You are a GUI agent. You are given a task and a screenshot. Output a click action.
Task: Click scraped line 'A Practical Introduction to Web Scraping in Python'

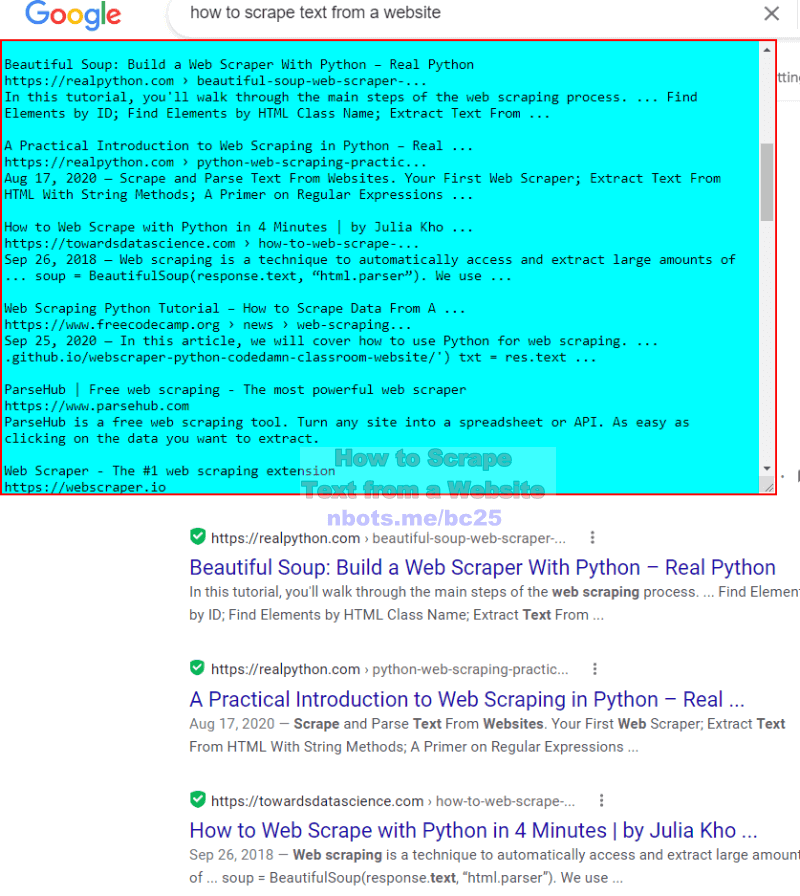click(x=238, y=146)
